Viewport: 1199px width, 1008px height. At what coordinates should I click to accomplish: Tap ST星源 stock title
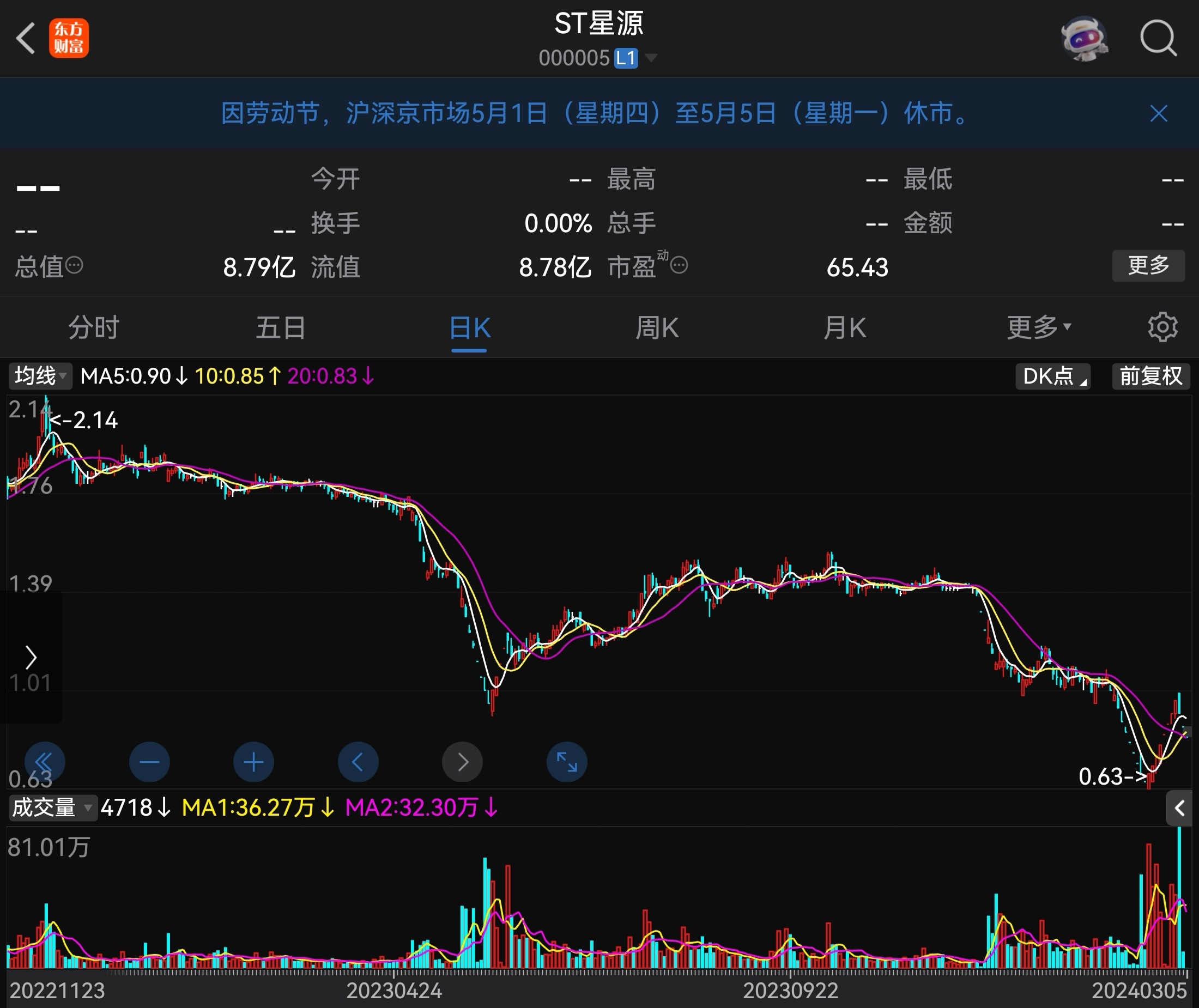coord(599,24)
